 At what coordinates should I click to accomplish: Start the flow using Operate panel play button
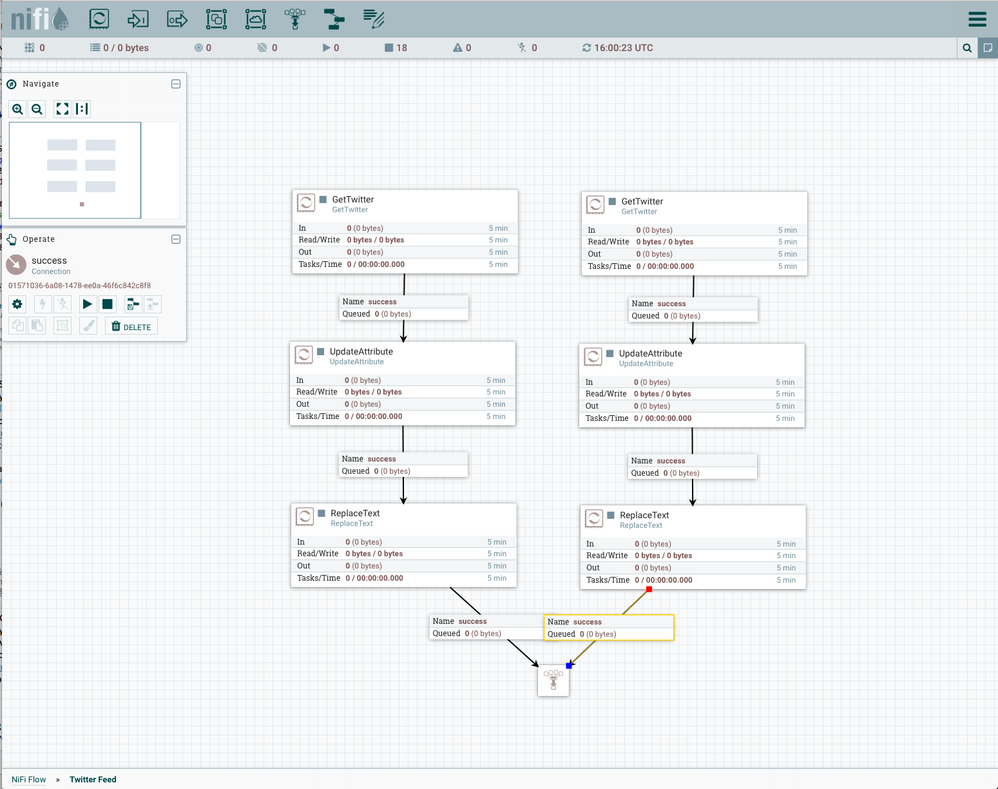[87, 303]
